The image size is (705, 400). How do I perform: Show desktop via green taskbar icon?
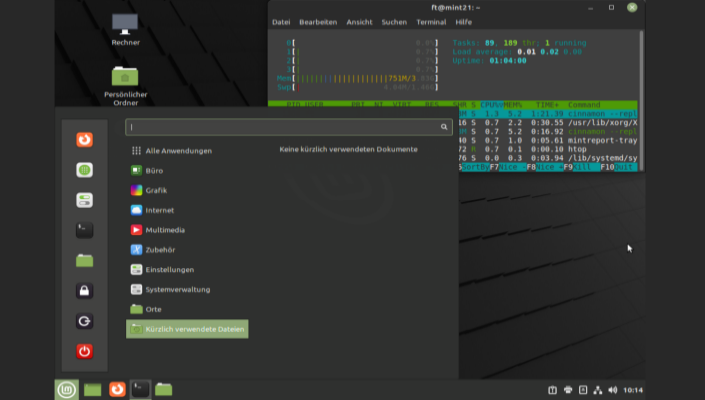(93, 389)
